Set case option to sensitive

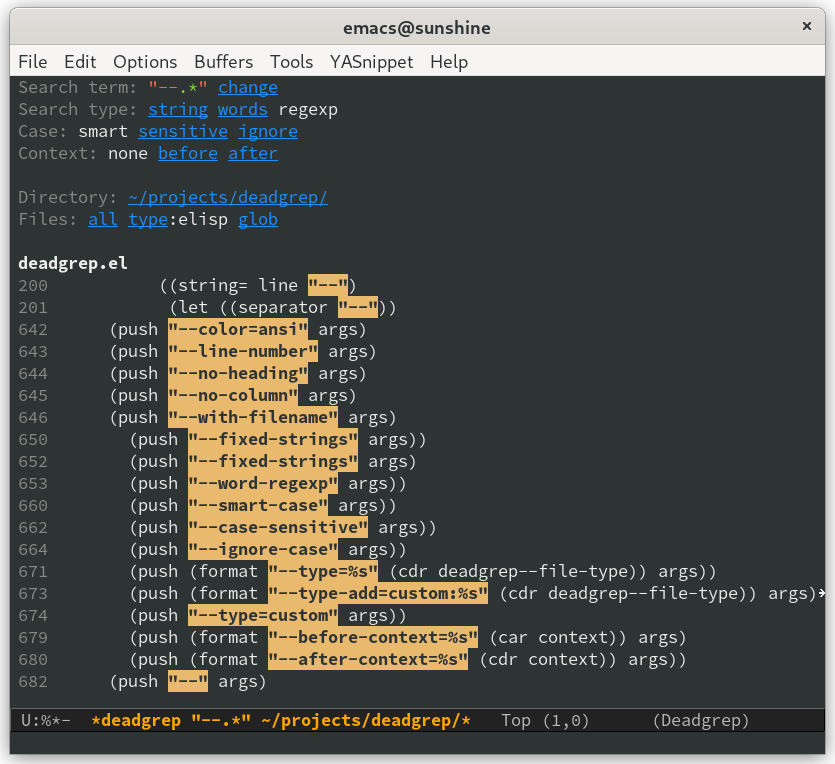tap(183, 132)
